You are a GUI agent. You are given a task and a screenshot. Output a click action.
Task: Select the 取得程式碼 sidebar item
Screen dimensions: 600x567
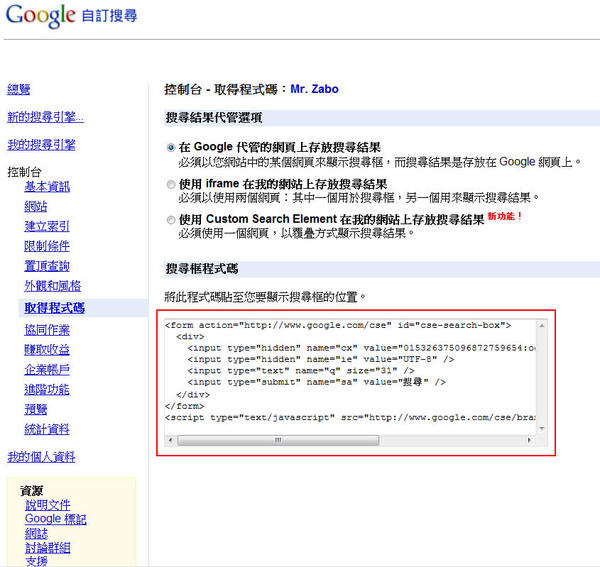click(x=54, y=308)
